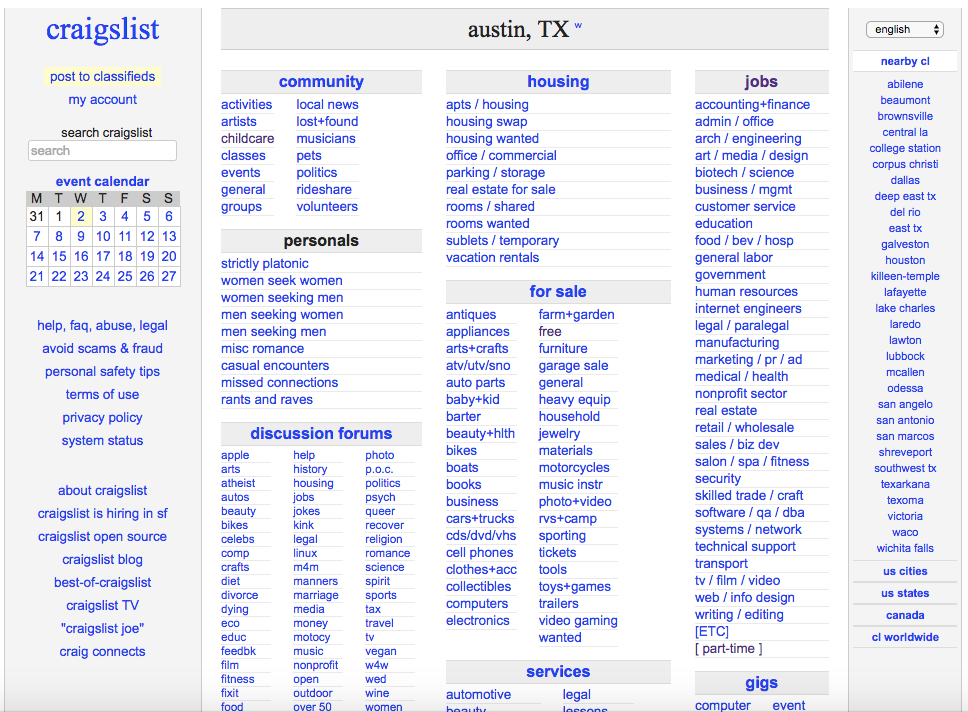The height and width of the screenshot is (712, 968).
Task: Open the free stuff category
Action: pyautogui.click(x=550, y=332)
